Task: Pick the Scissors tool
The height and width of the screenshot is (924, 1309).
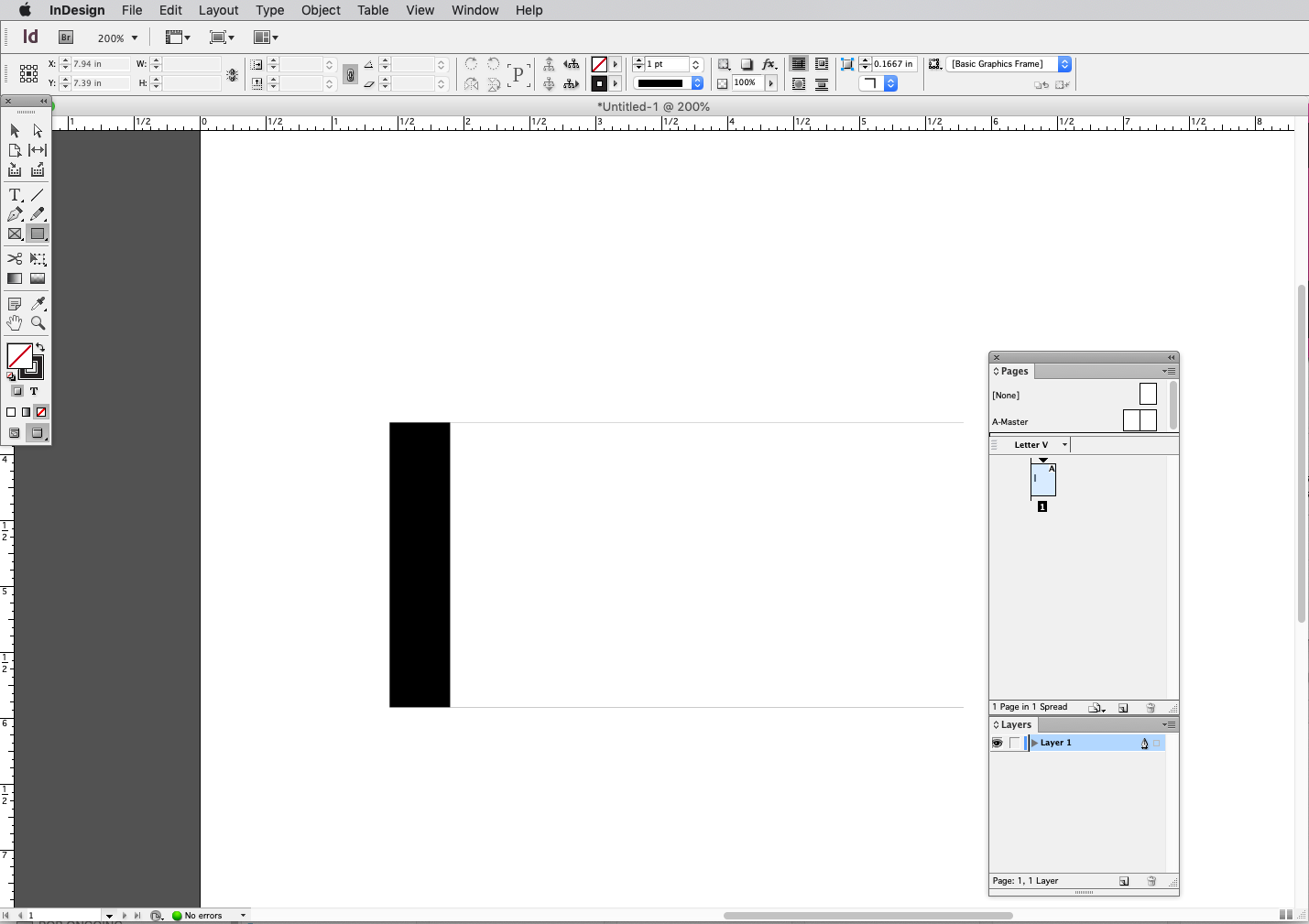Action: (15, 259)
